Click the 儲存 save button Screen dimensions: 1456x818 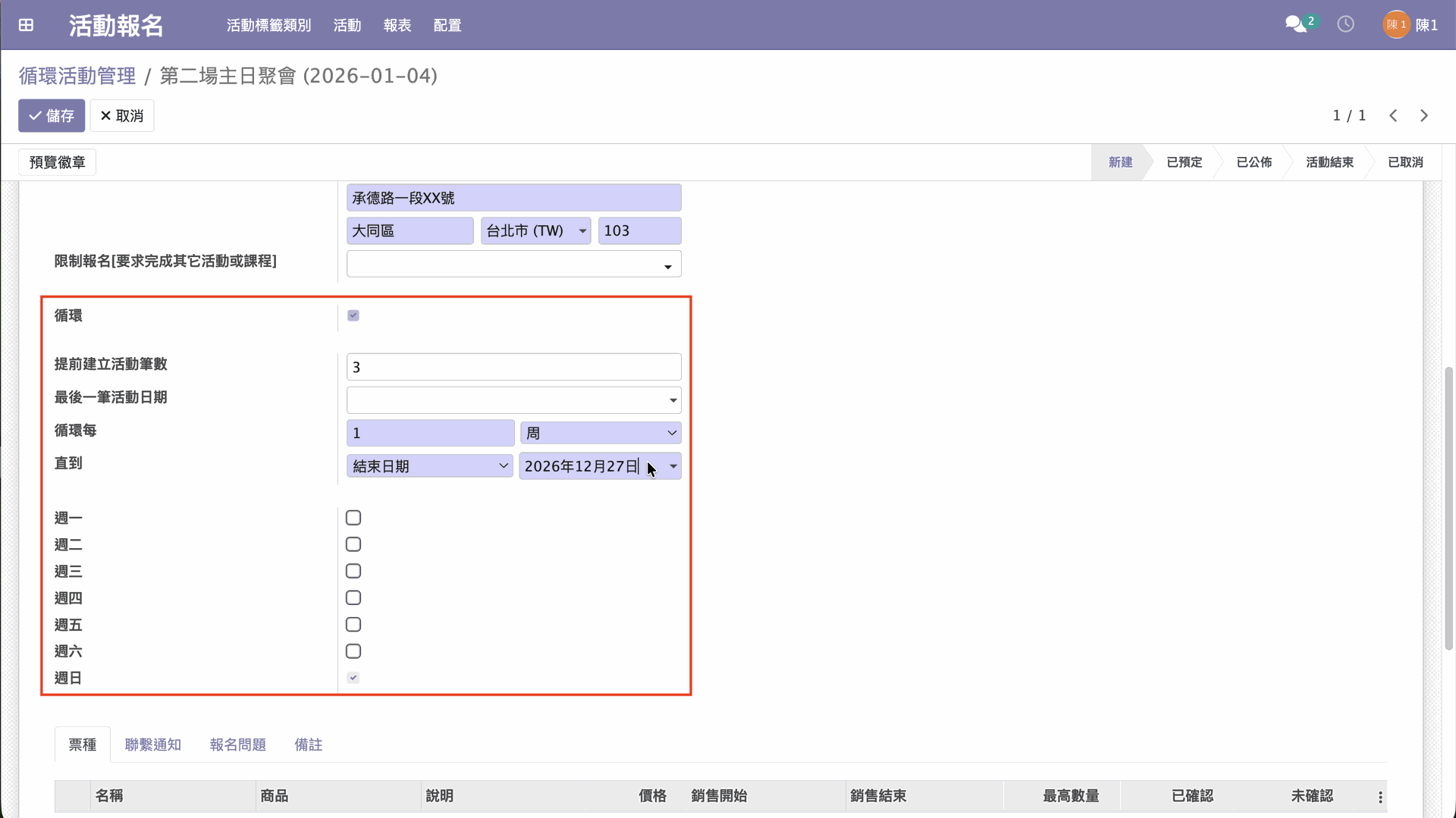[x=52, y=116]
